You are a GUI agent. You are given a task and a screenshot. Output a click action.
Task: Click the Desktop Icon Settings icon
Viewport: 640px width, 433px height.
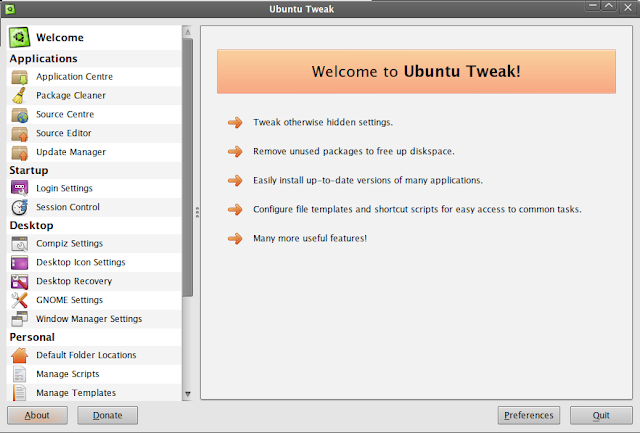pyautogui.click(x=20, y=262)
